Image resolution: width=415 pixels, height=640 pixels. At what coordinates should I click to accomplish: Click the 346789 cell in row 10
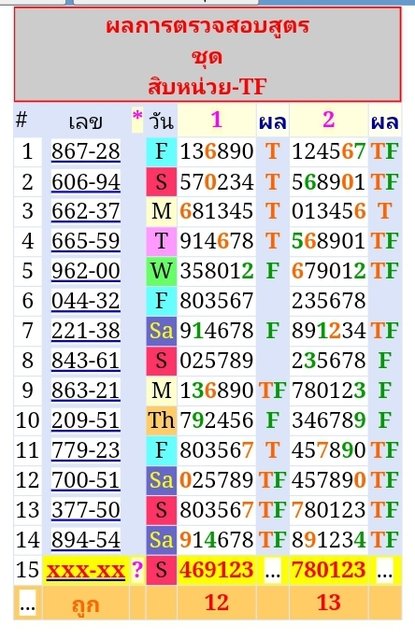(x=328, y=420)
